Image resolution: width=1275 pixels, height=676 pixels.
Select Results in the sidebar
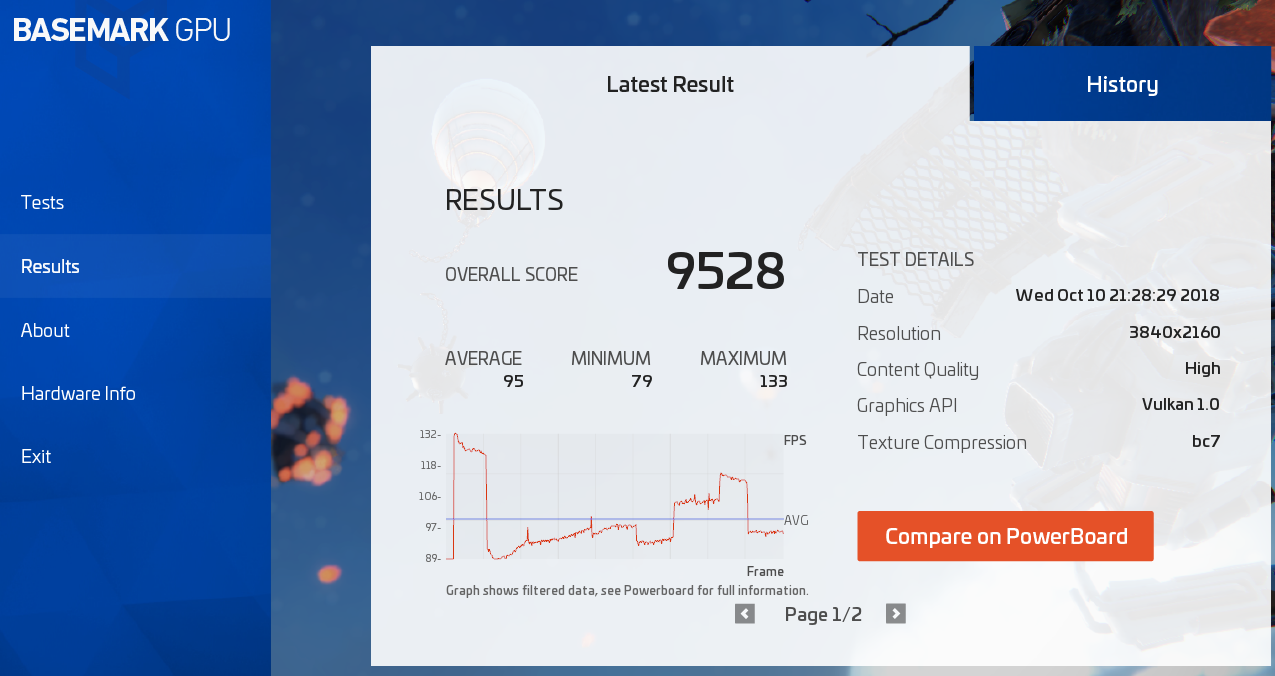point(135,266)
